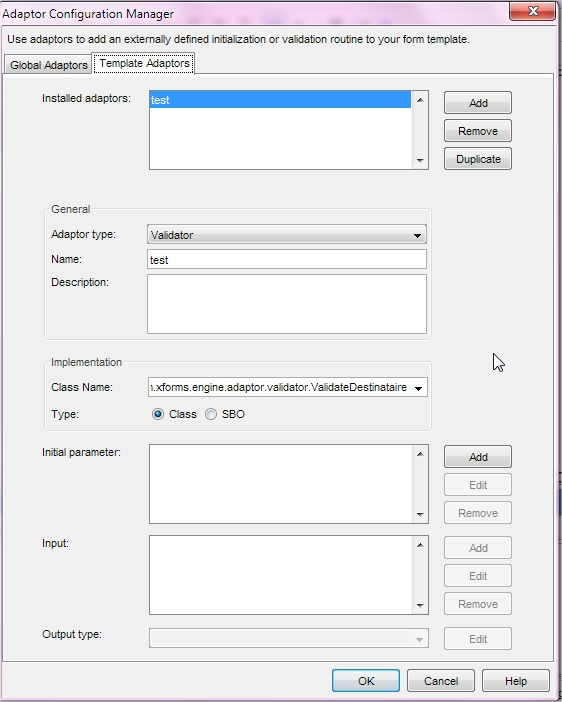
Task: Click Remove next to Input list
Action: coord(478,604)
